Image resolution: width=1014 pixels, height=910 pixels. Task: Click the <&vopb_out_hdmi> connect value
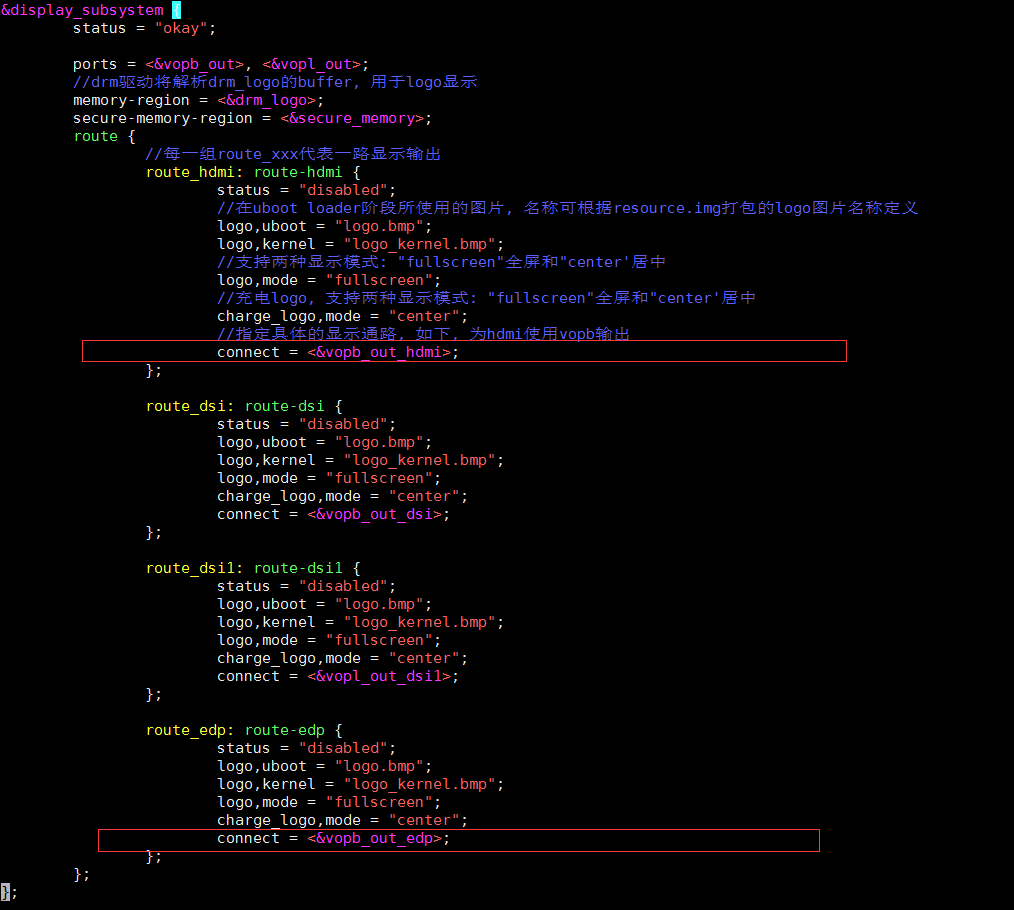(379, 352)
